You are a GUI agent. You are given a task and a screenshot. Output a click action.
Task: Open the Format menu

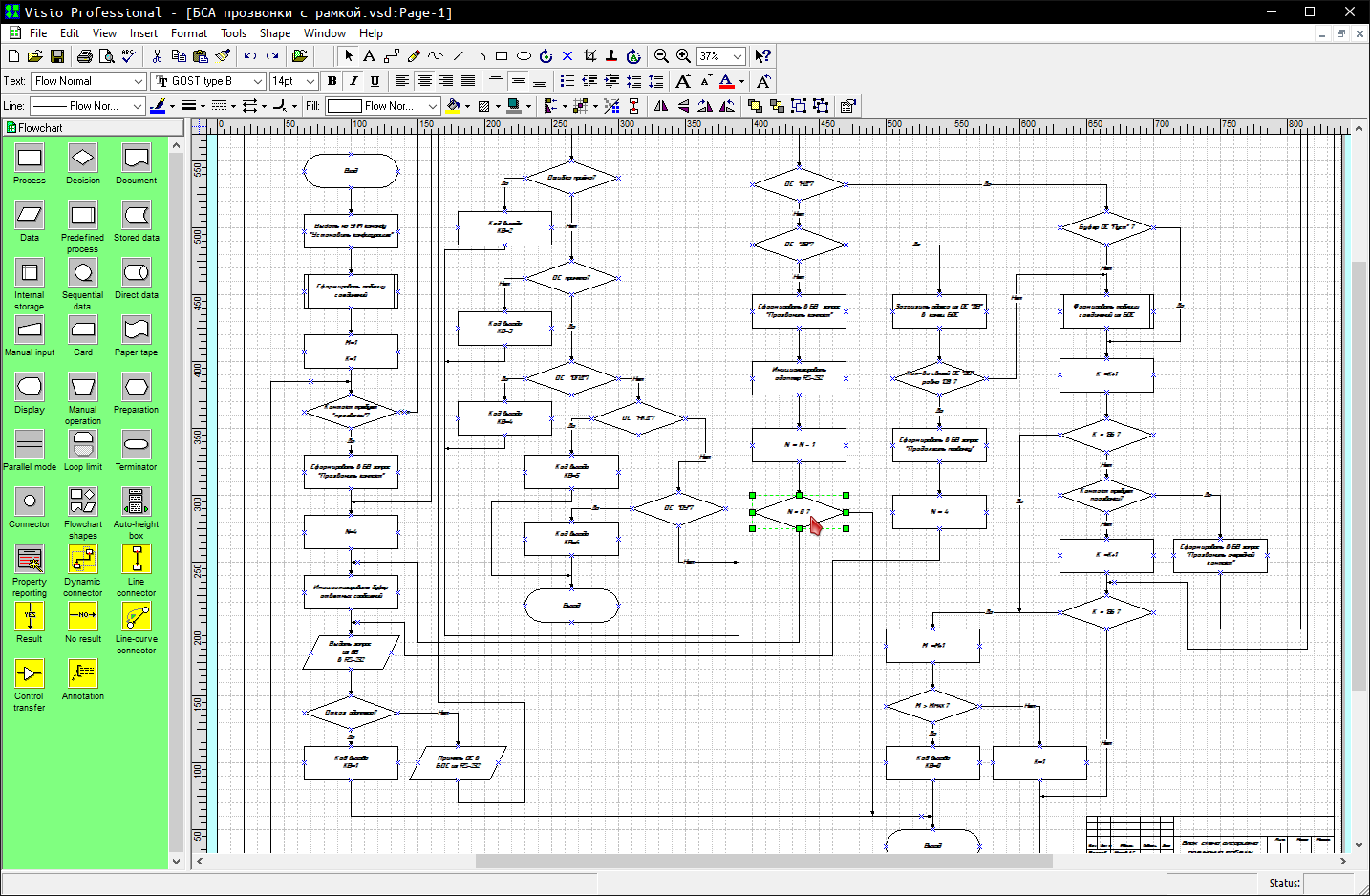coord(188,33)
